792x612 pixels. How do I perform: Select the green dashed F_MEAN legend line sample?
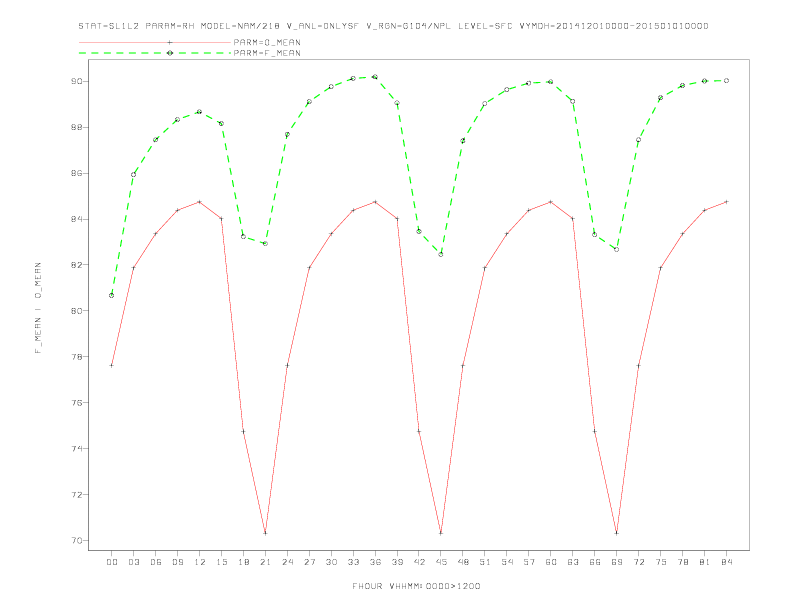tap(155, 53)
